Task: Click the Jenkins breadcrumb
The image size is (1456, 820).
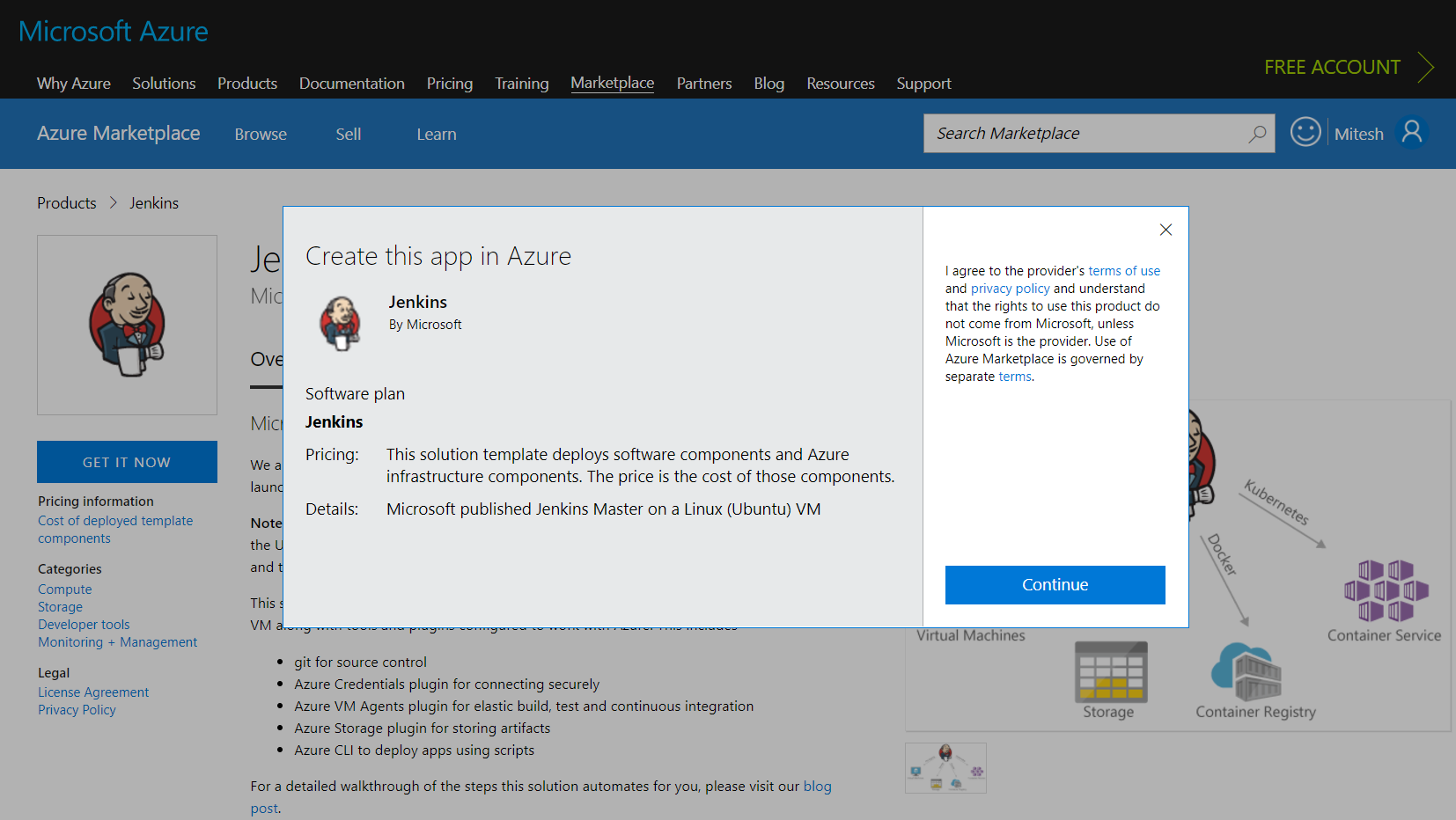Action: (154, 203)
